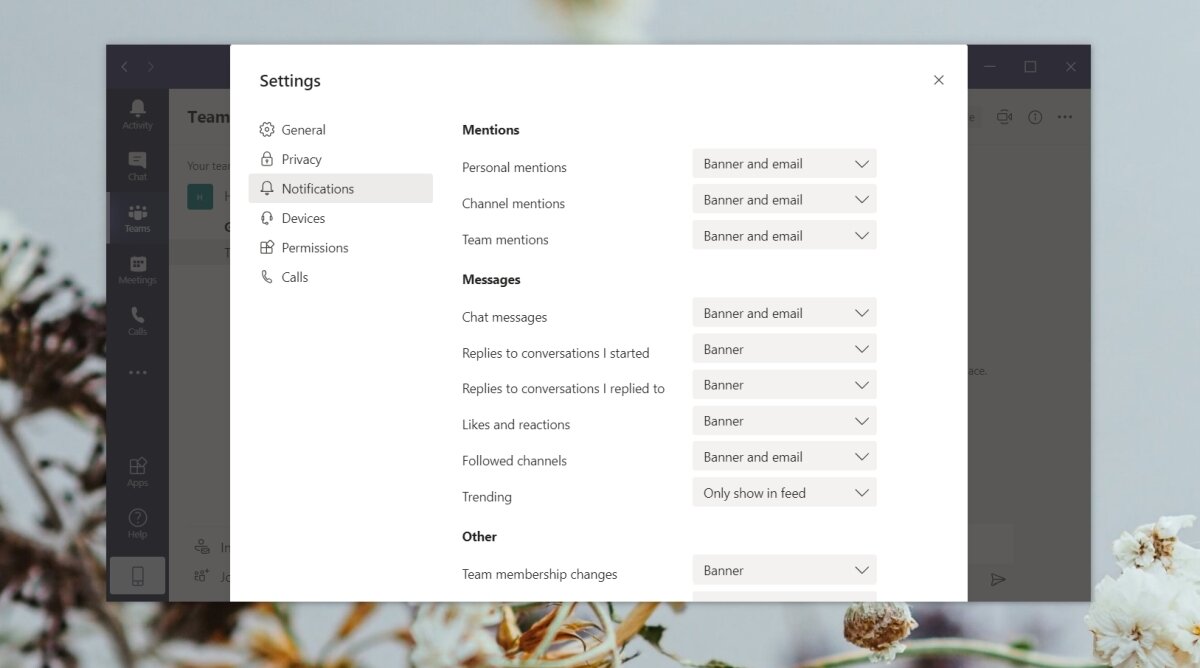
Task: Expand the Personal mentions dropdown
Action: (x=784, y=164)
